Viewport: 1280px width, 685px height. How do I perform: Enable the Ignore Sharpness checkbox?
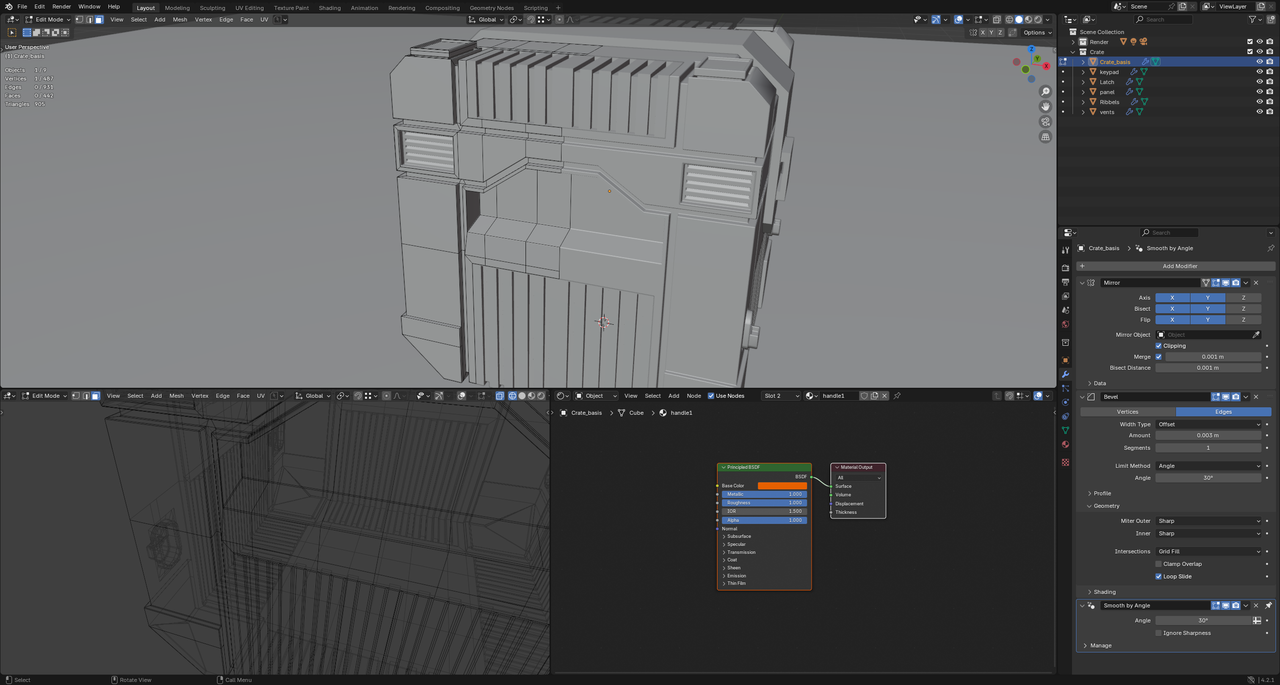point(1159,633)
